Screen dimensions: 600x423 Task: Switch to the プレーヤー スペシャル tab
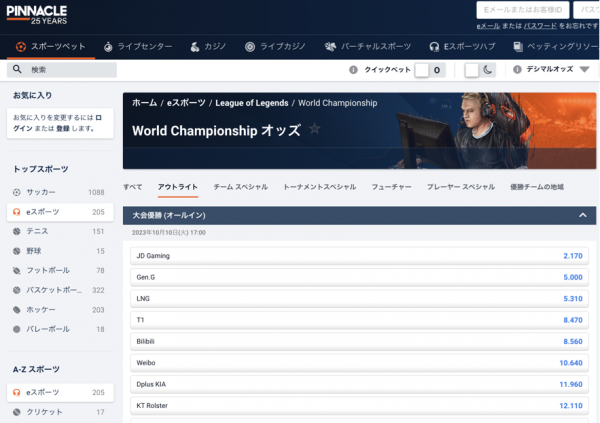[x=461, y=187]
